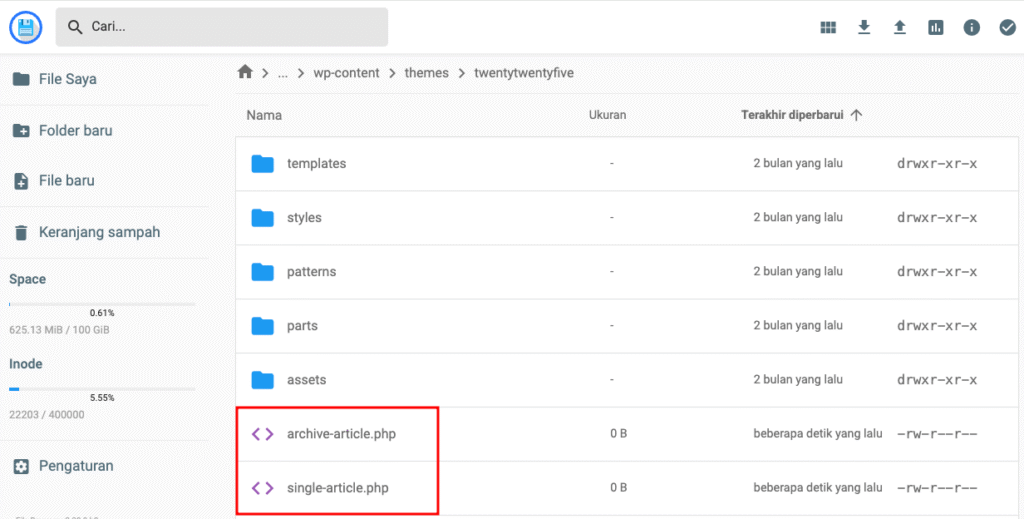The image size is (1024, 519).
Task: Click archive-article.php code icon
Action: pos(263,434)
